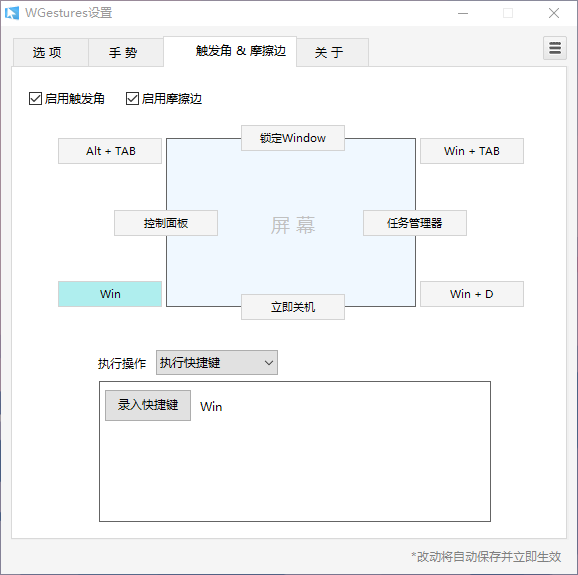Expand the 执行快捷键 dropdown
This screenshot has height=575, width=578.
click(217, 362)
